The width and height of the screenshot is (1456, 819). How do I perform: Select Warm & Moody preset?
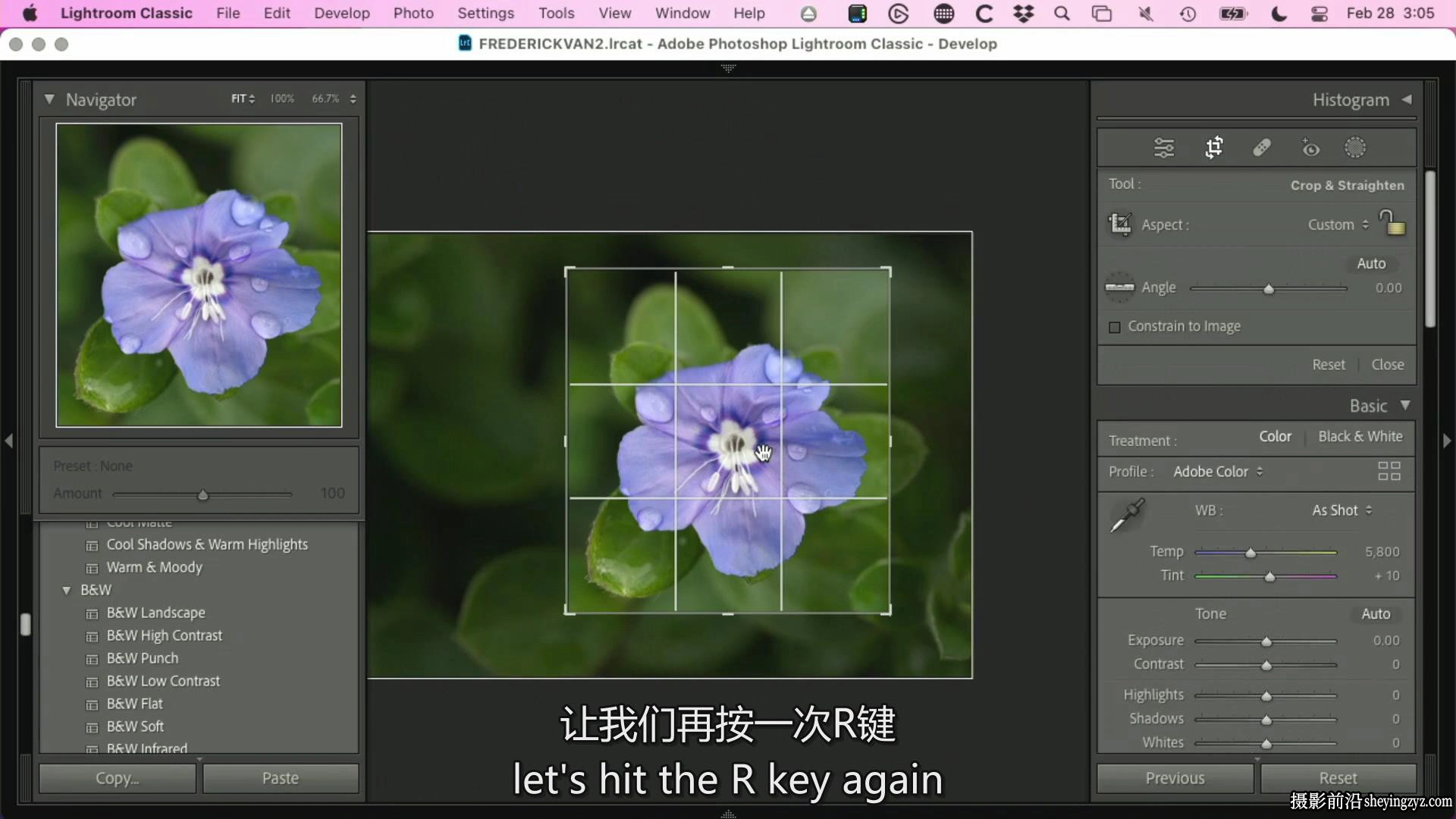tap(154, 567)
